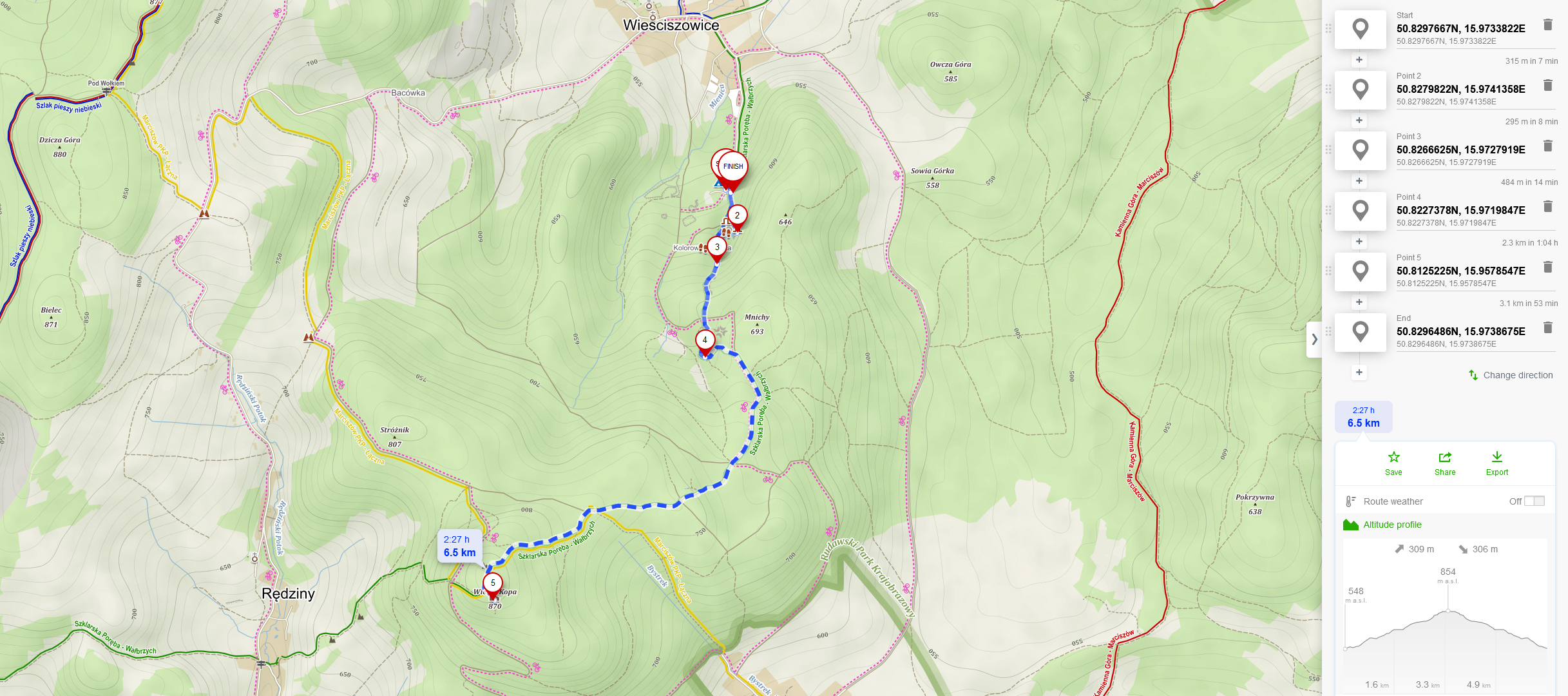Toggle Route weather switch on

point(1534,501)
